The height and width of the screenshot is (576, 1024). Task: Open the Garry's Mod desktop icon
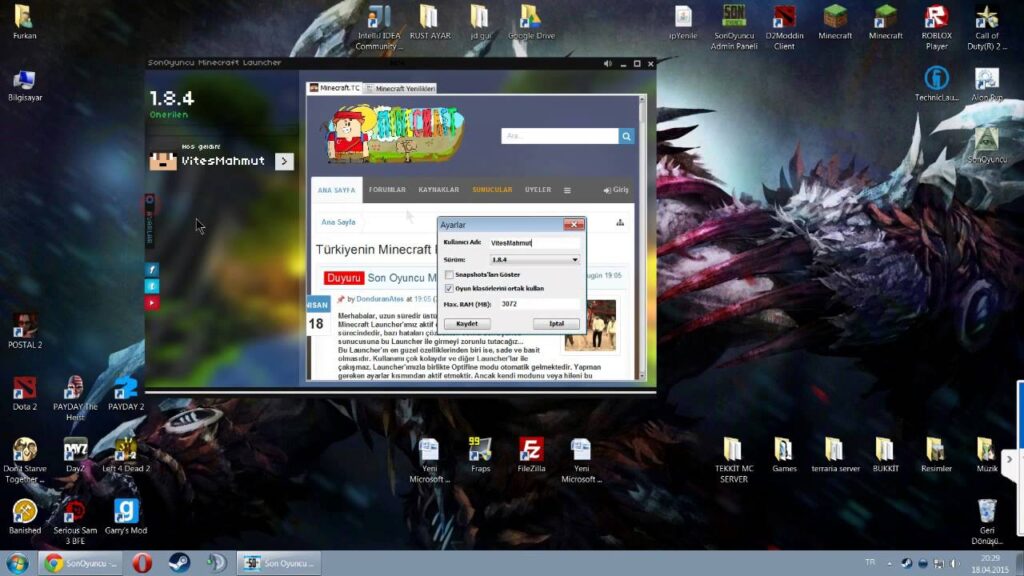coord(126,512)
